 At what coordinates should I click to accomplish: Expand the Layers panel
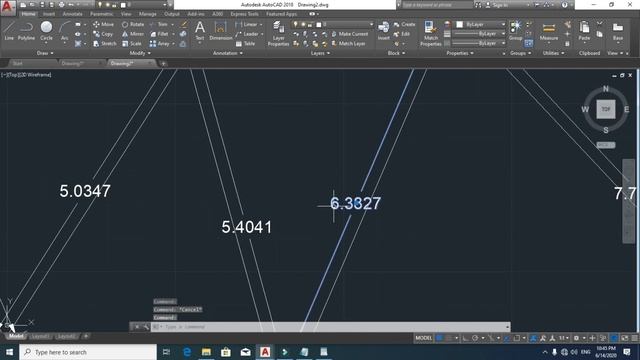pos(320,53)
